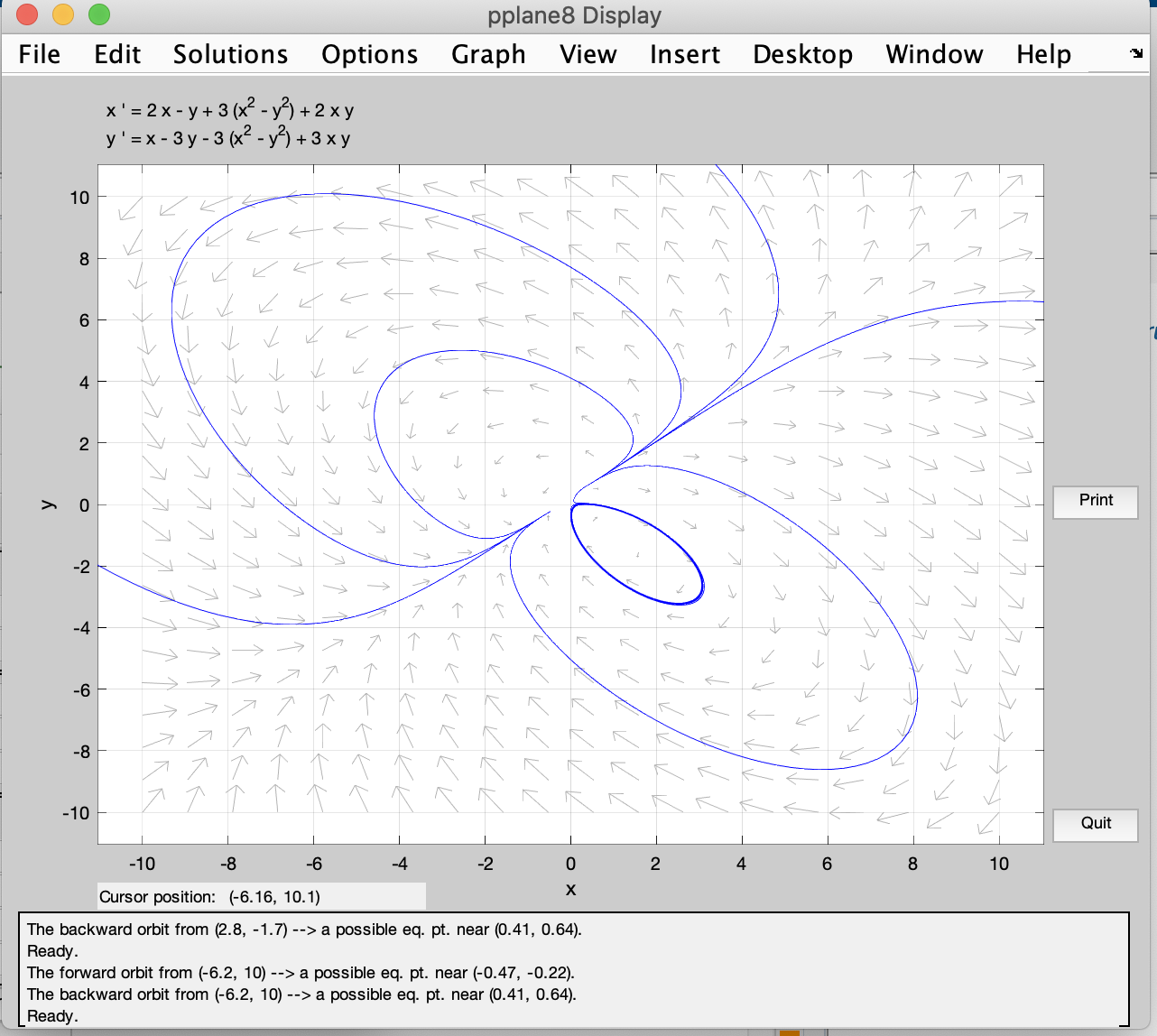This screenshot has width=1157, height=1036.
Task: Open the Graph menu
Action: [488, 54]
